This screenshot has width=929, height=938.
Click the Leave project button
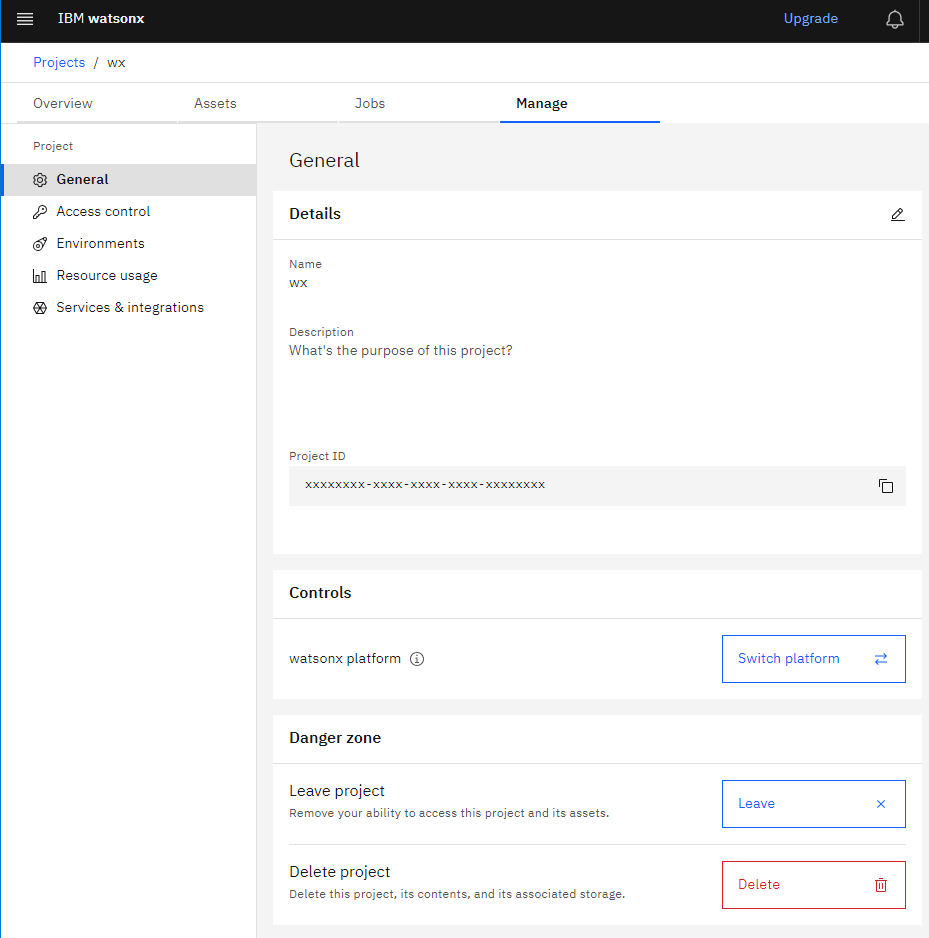(x=814, y=804)
